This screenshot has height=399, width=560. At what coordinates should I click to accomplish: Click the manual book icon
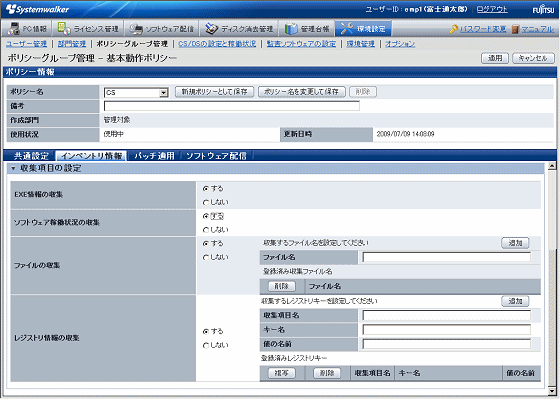[x=515, y=29]
